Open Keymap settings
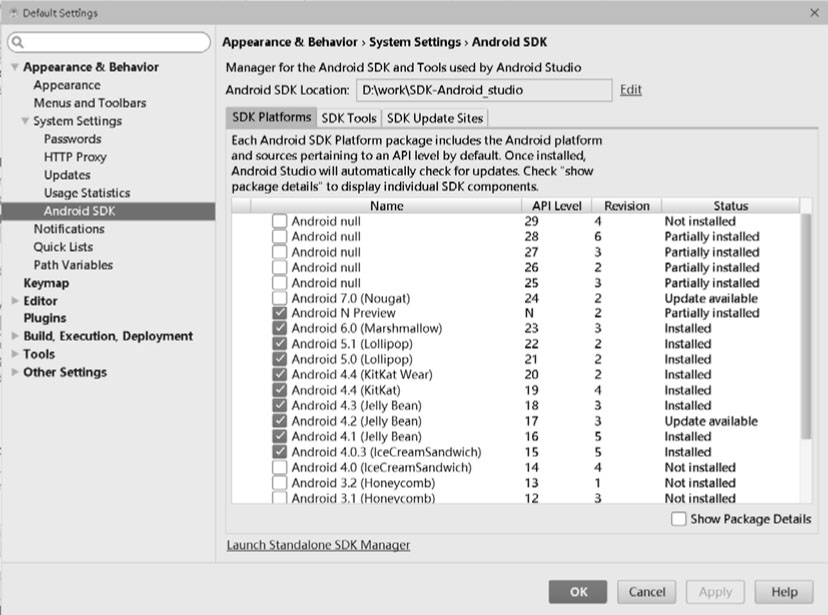828x615 pixels. click(46, 283)
